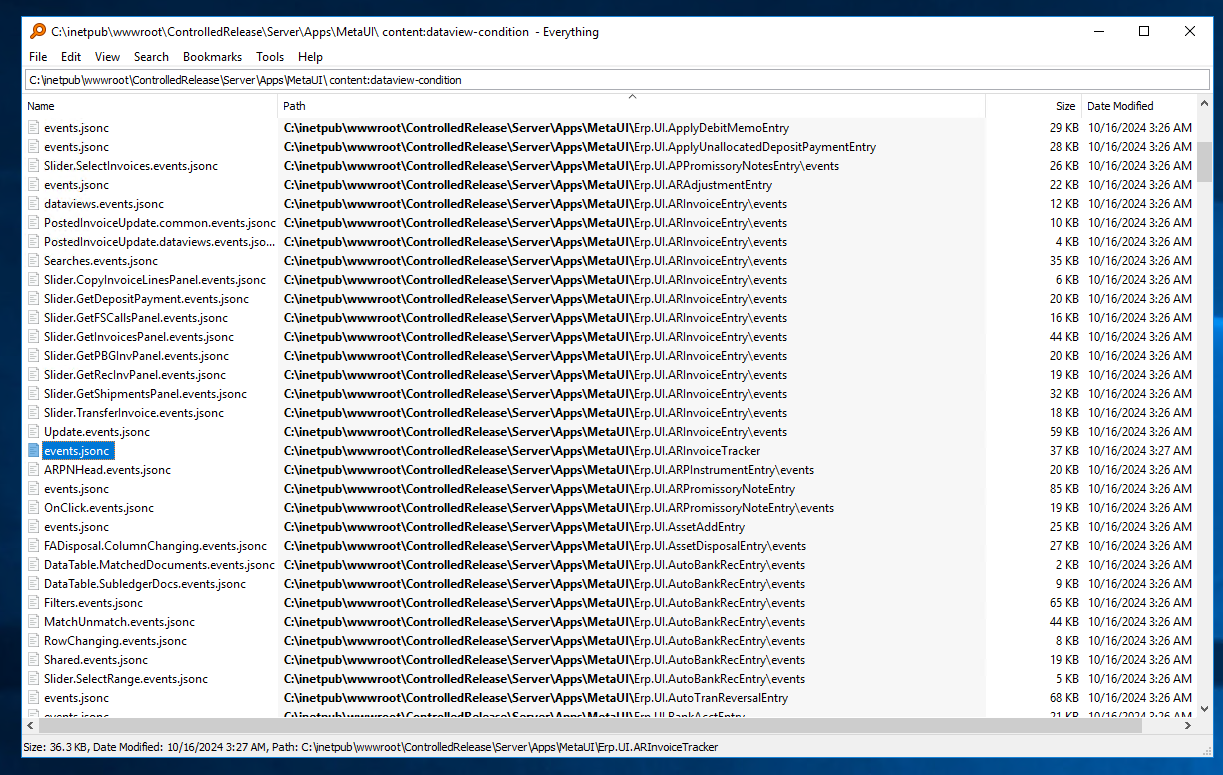Click the search box with content:dataview-condition query
Viewport: 1223px width, 775px height.
tap(617, 80)
